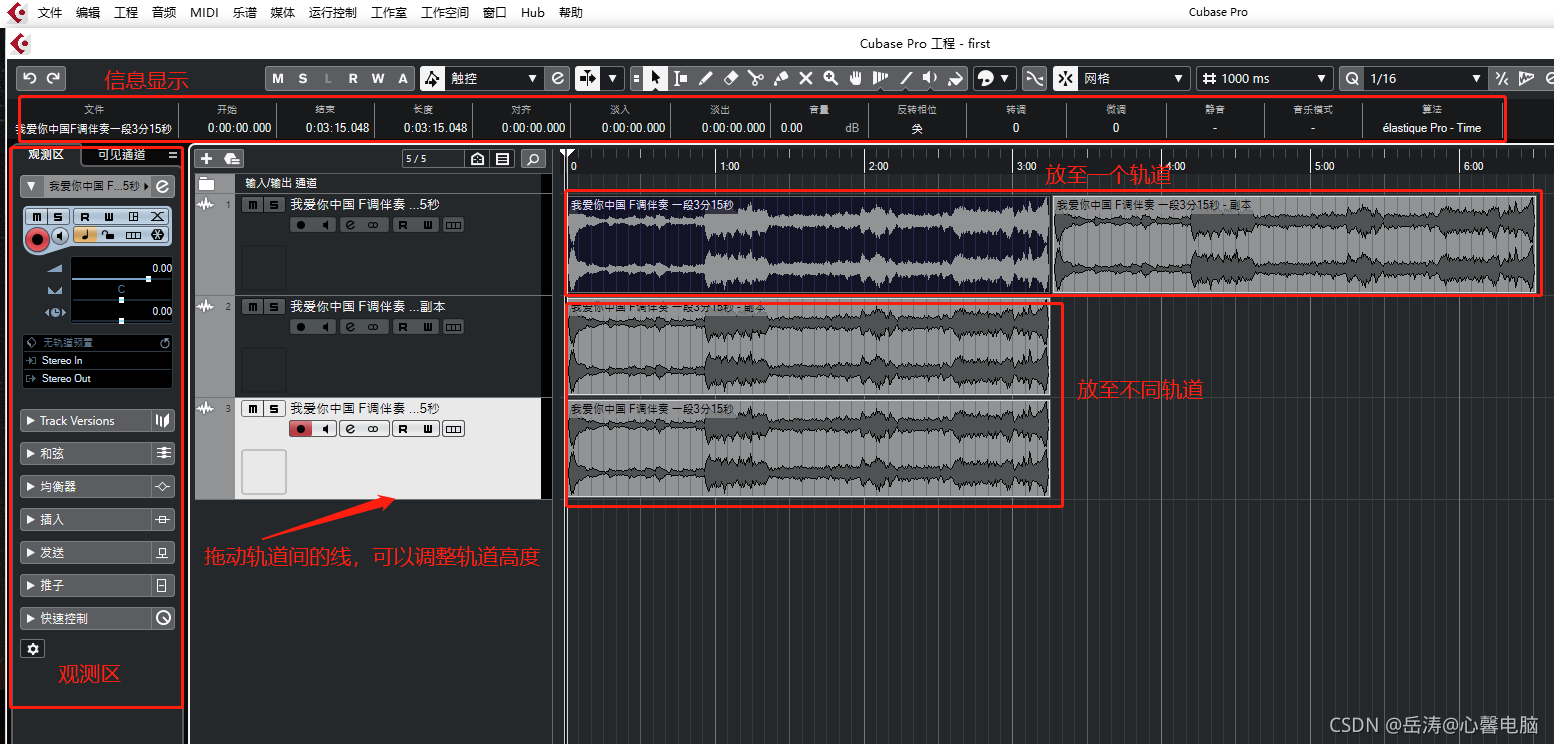Click the Stereo Out output routing

tap(97, 379)
